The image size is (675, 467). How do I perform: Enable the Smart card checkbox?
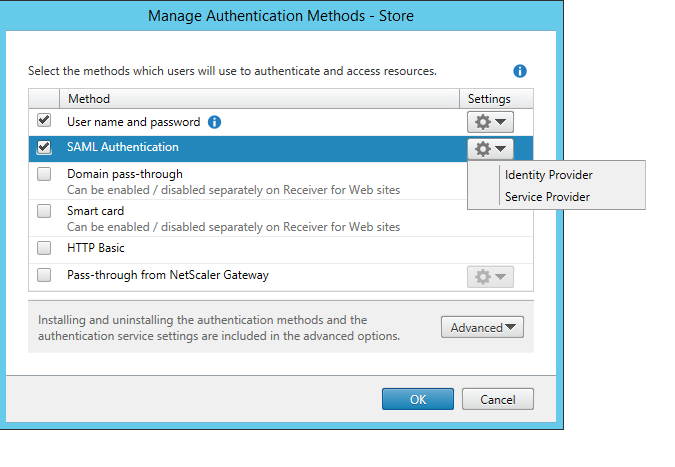click(x=44, y=211)
